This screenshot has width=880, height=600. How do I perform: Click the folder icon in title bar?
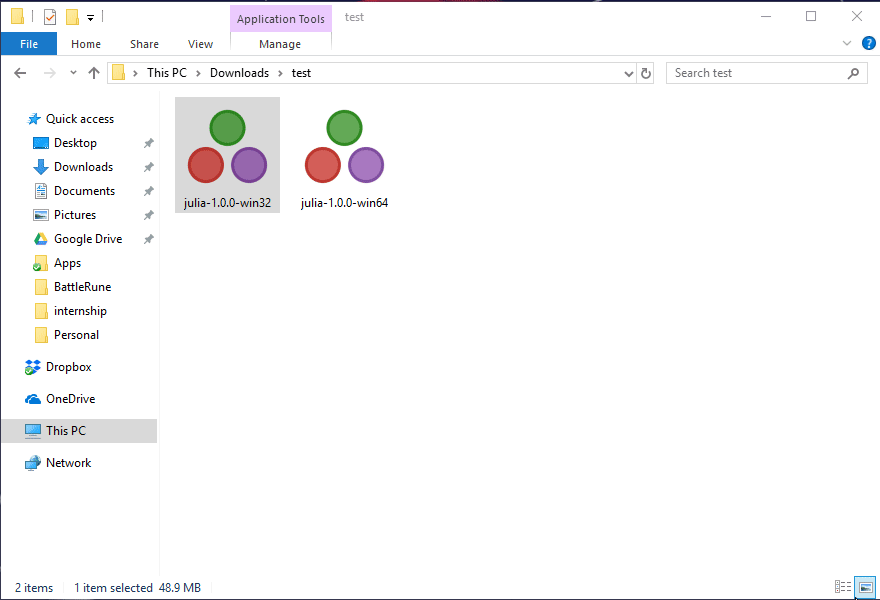pyautogui.click(x=17, y=17)
